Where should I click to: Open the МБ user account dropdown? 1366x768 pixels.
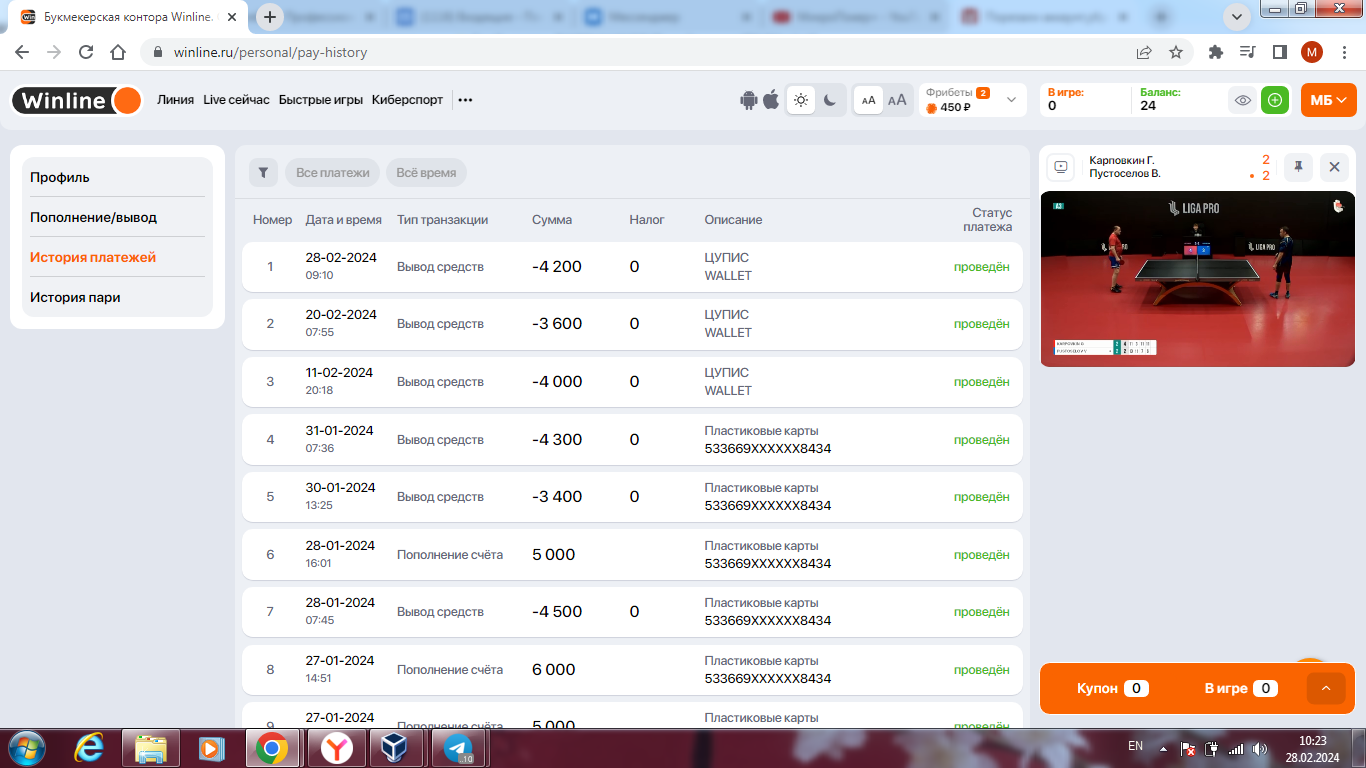1328,100
